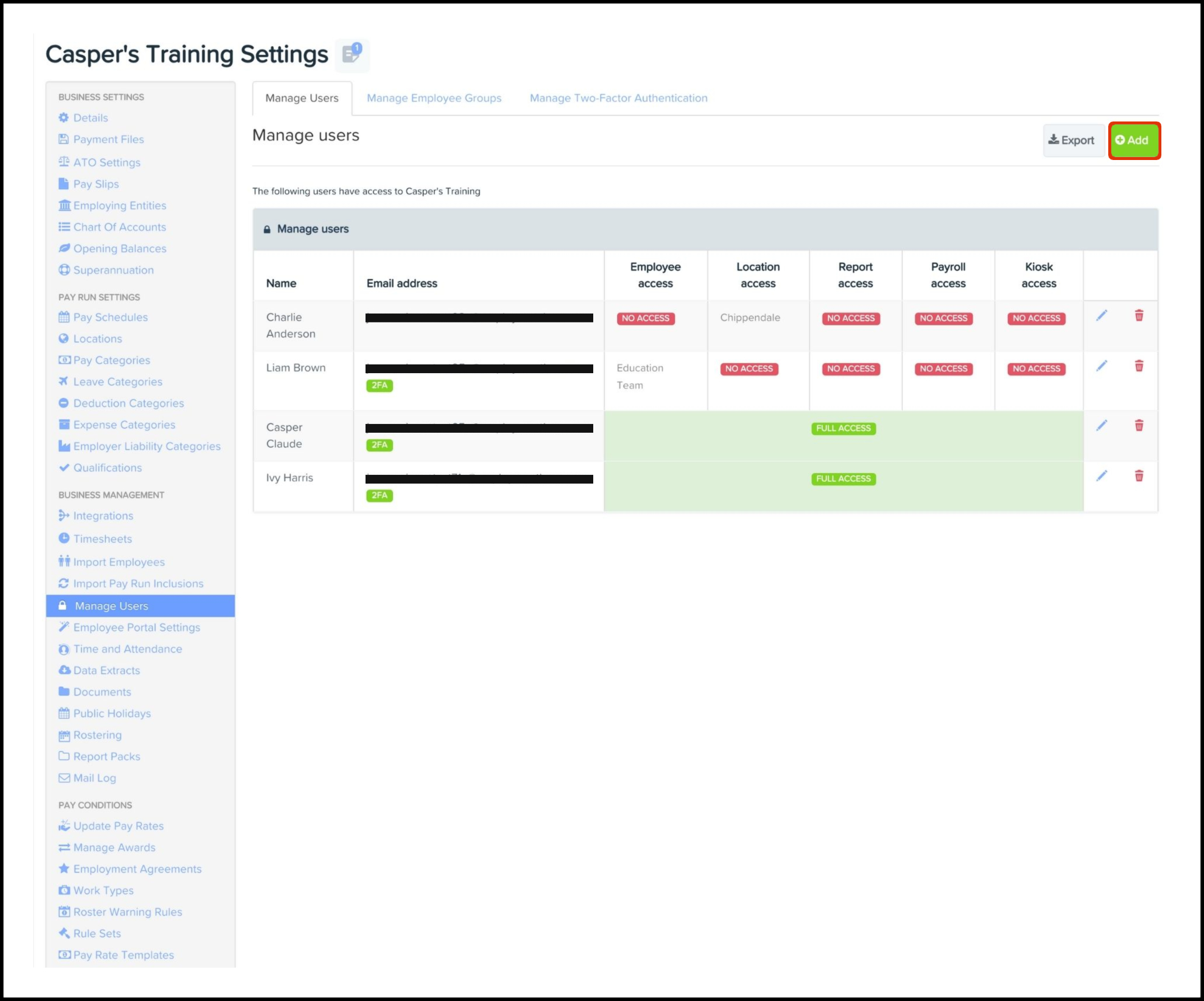
Task: Go to Superannuation settings link
Action: (x=113, y=270)
